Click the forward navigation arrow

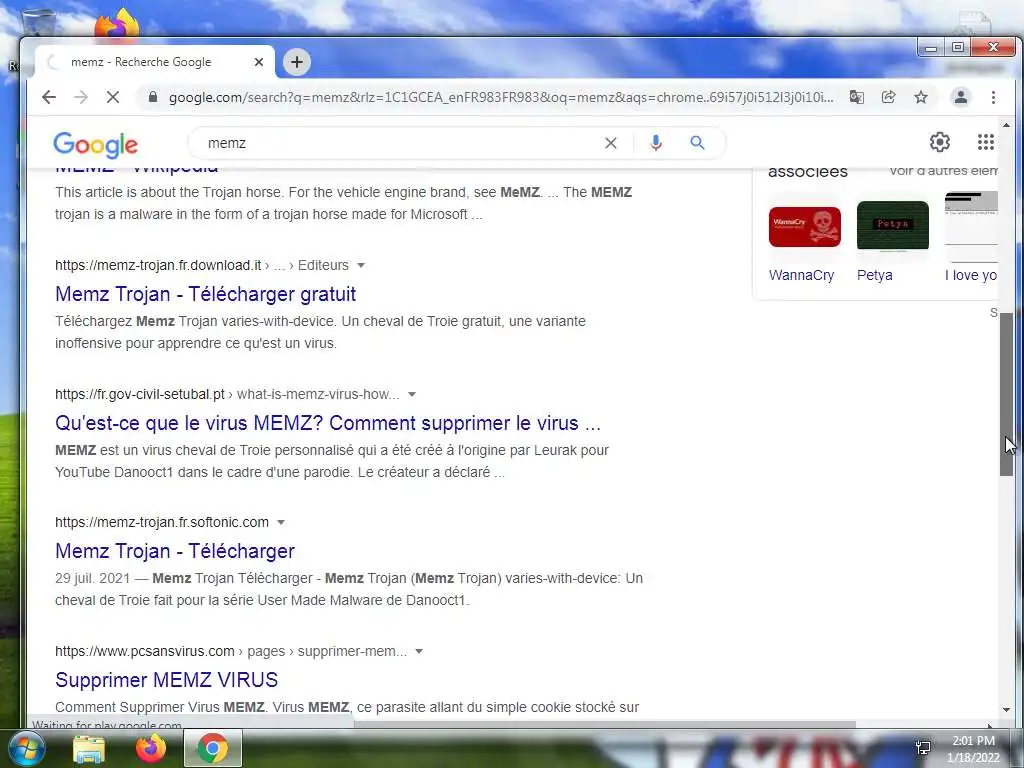(80, 97)
